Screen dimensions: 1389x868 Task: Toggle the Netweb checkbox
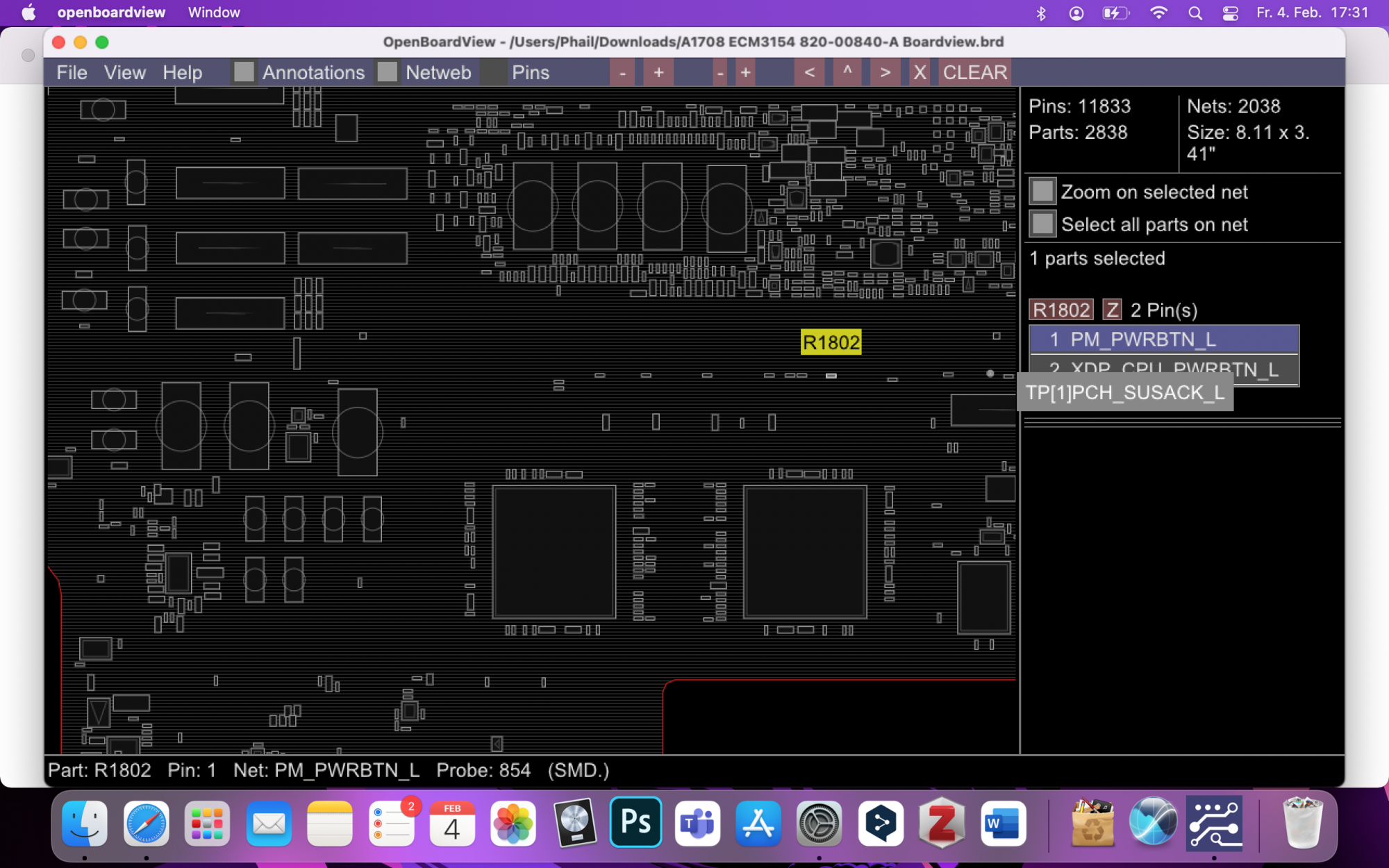(x=388, y=72)
